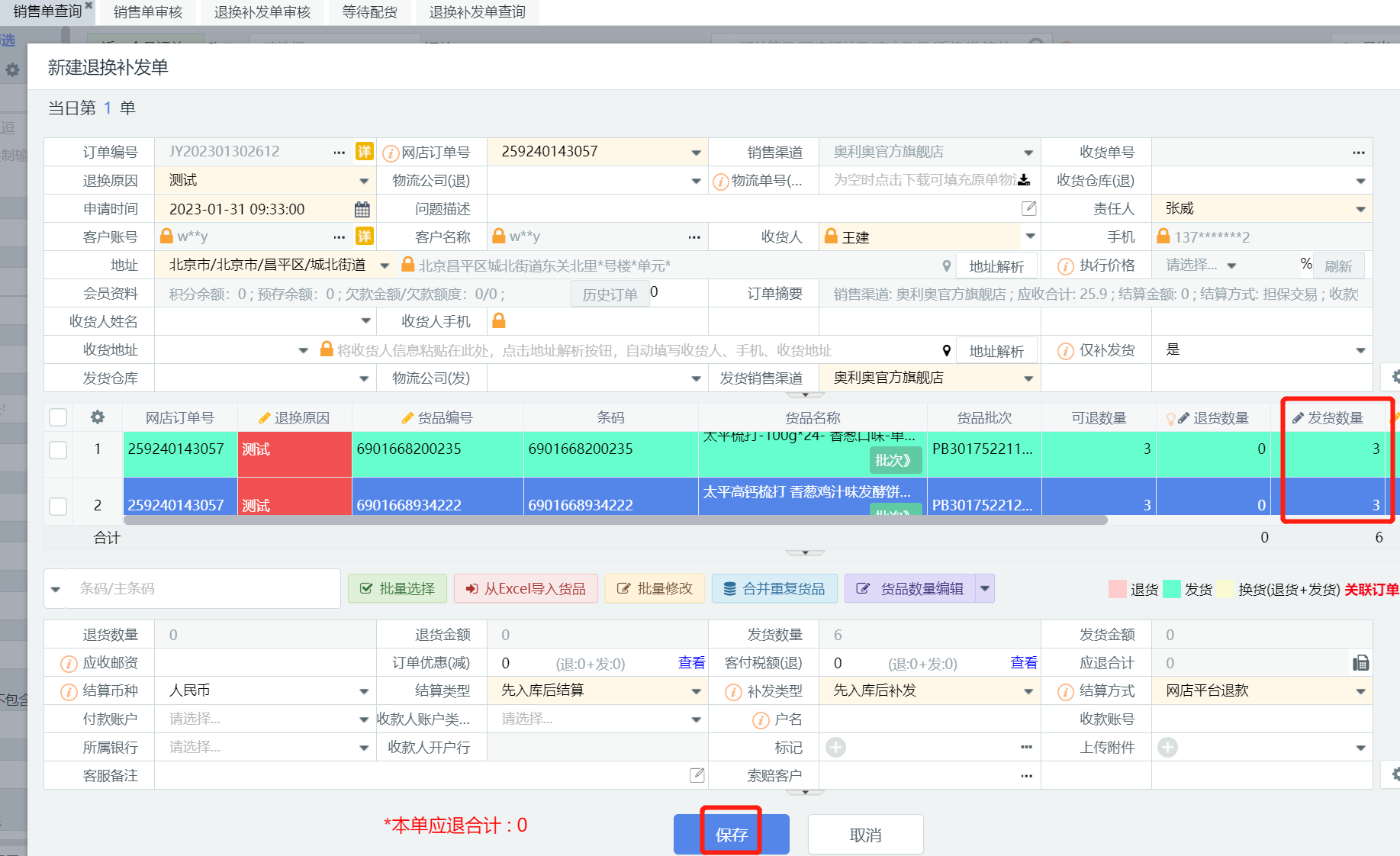1400x856 pixels.
Task: Click info icon next to 执行价格
Action: tap(1066, 266)
